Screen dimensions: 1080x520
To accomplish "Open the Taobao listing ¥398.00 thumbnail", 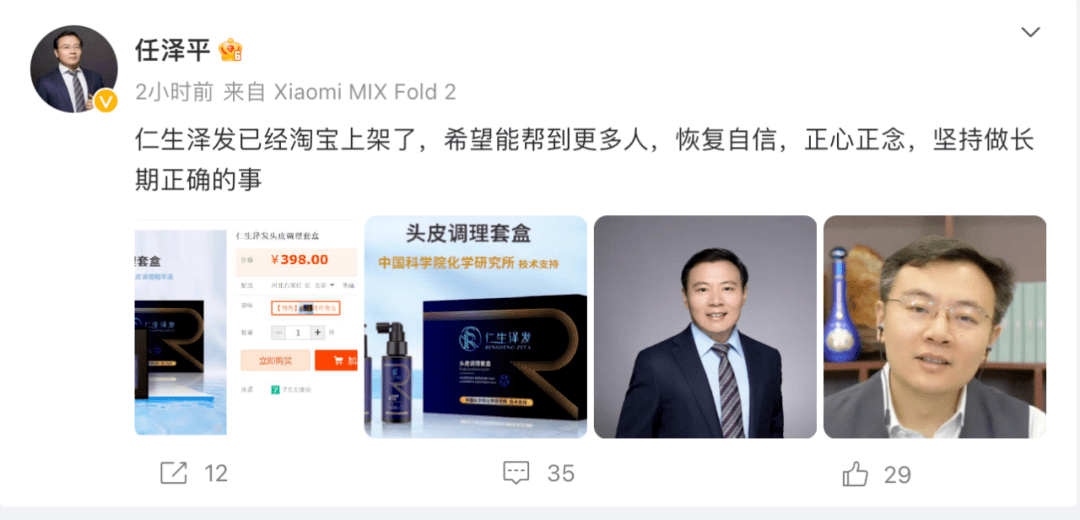I will 246,326.
